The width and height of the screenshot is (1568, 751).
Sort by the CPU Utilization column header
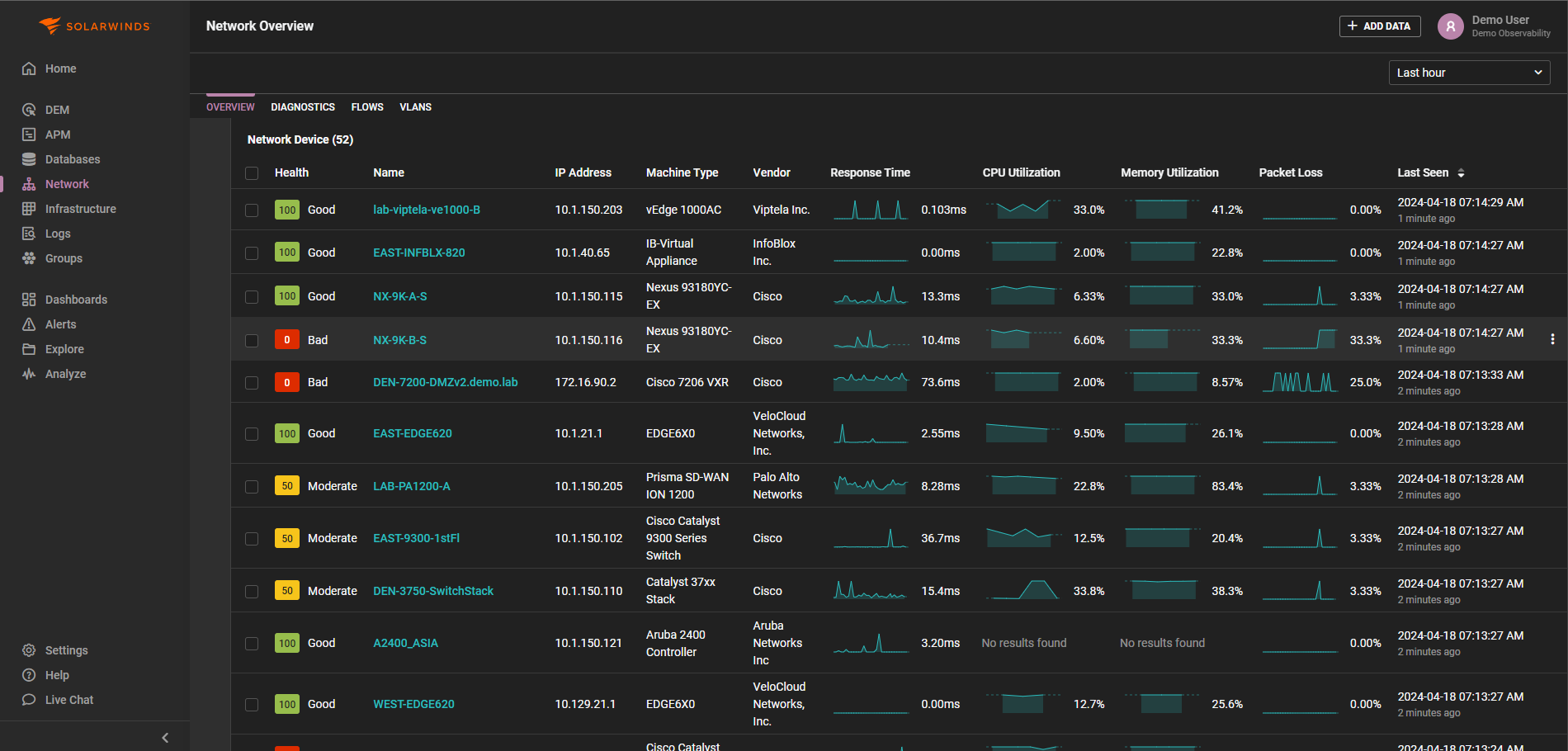coord(1021,172)
